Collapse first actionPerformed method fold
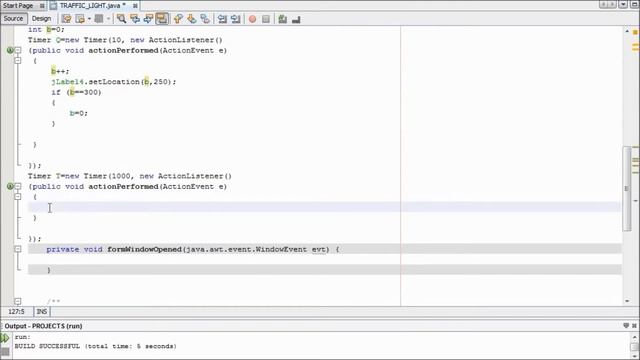This screenshot has width=640, height=360. (18, 50)
